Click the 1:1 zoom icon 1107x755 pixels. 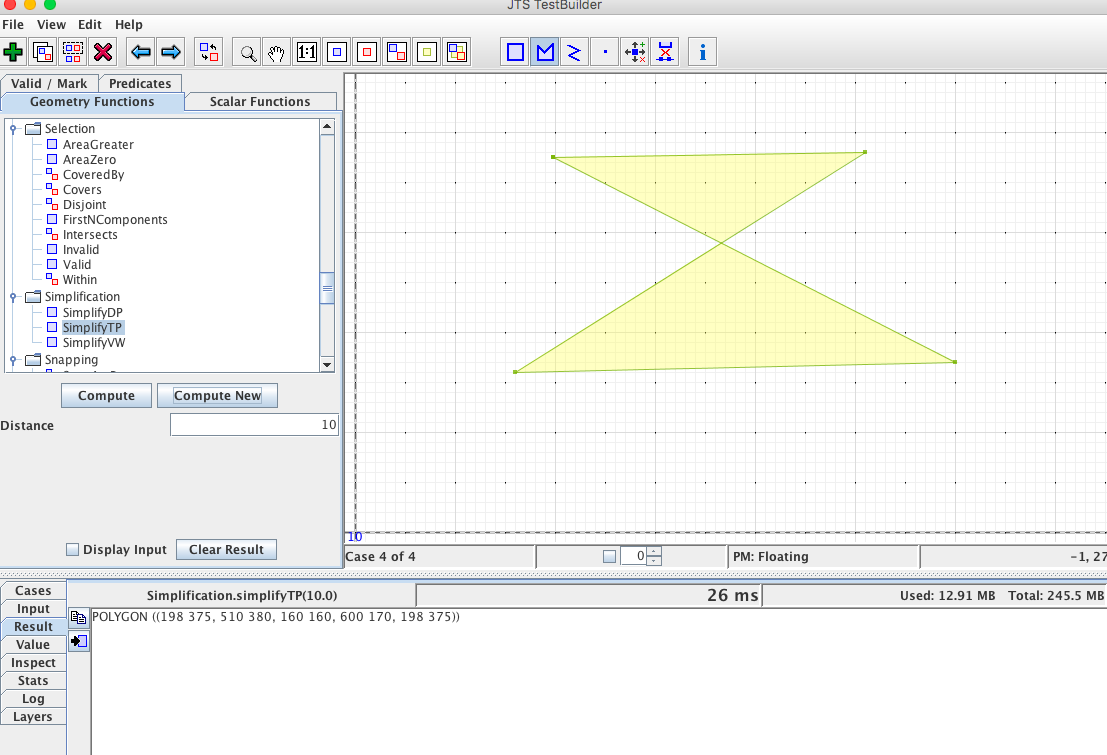pyautogui.click(x=307, y=52)
